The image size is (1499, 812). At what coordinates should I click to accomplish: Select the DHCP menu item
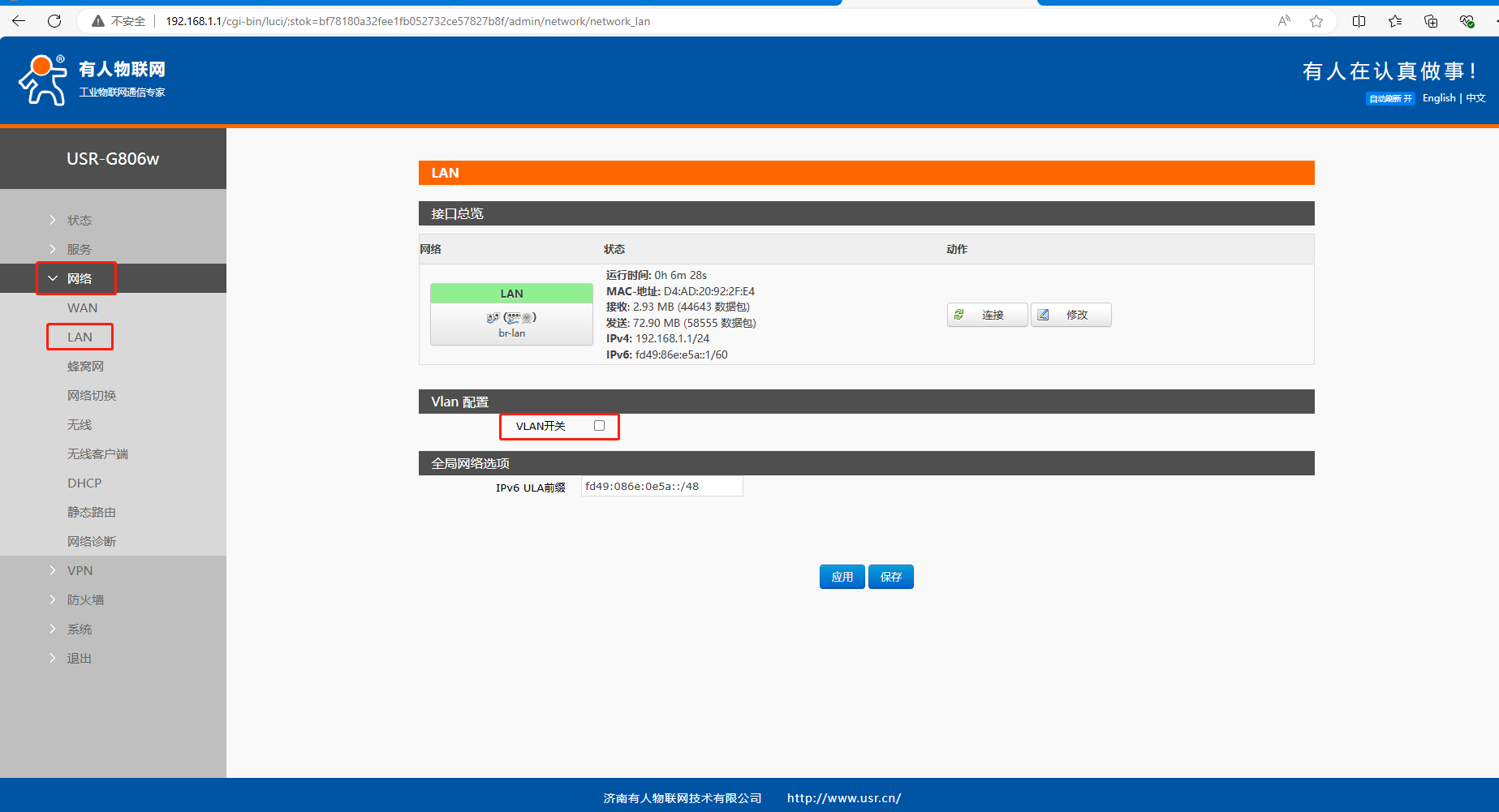pyautogui.click(x=84, y=483)
